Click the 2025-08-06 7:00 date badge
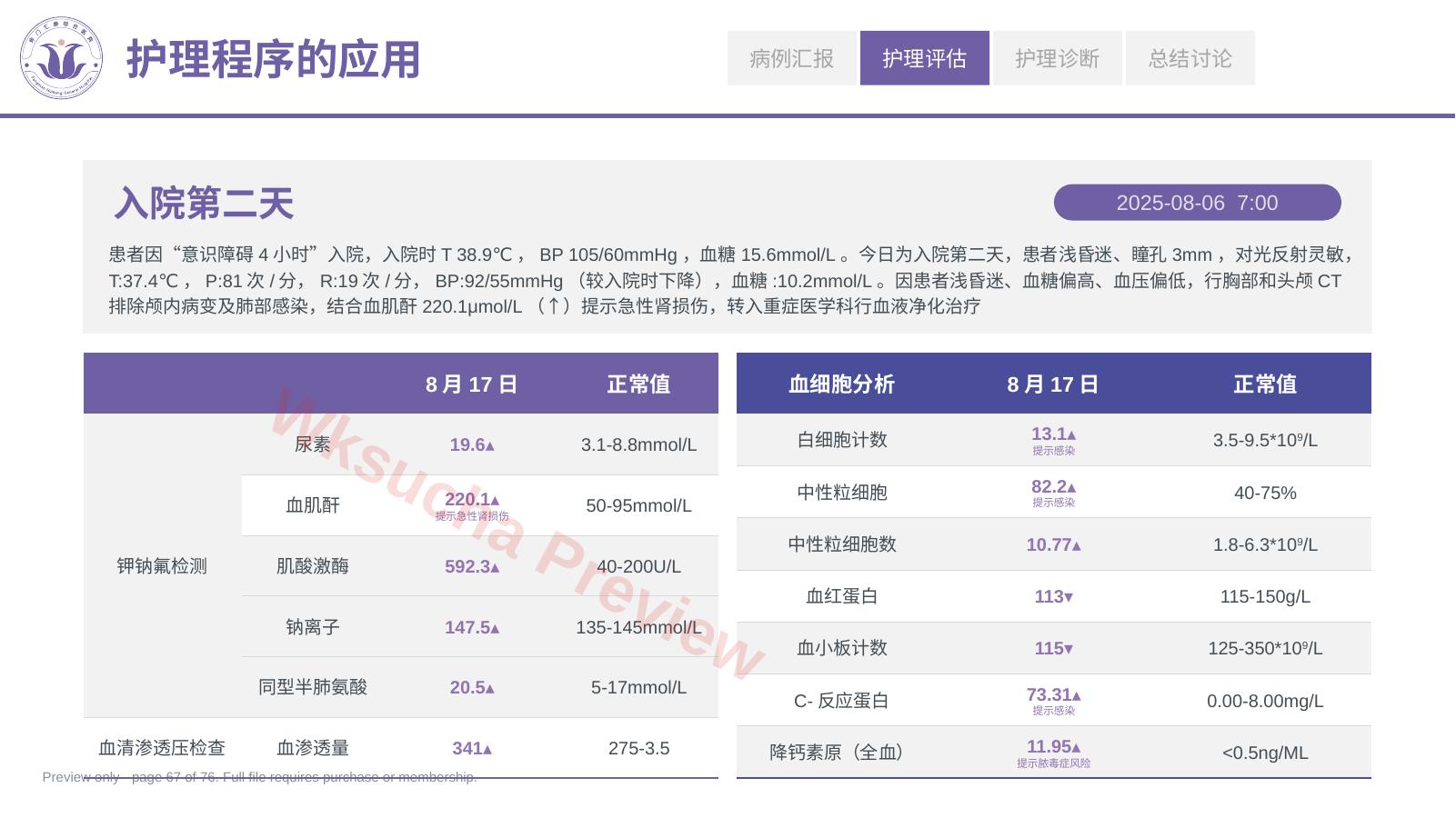The height and width of the screenshot is (818, 1456). click(x=1198, y=203)
